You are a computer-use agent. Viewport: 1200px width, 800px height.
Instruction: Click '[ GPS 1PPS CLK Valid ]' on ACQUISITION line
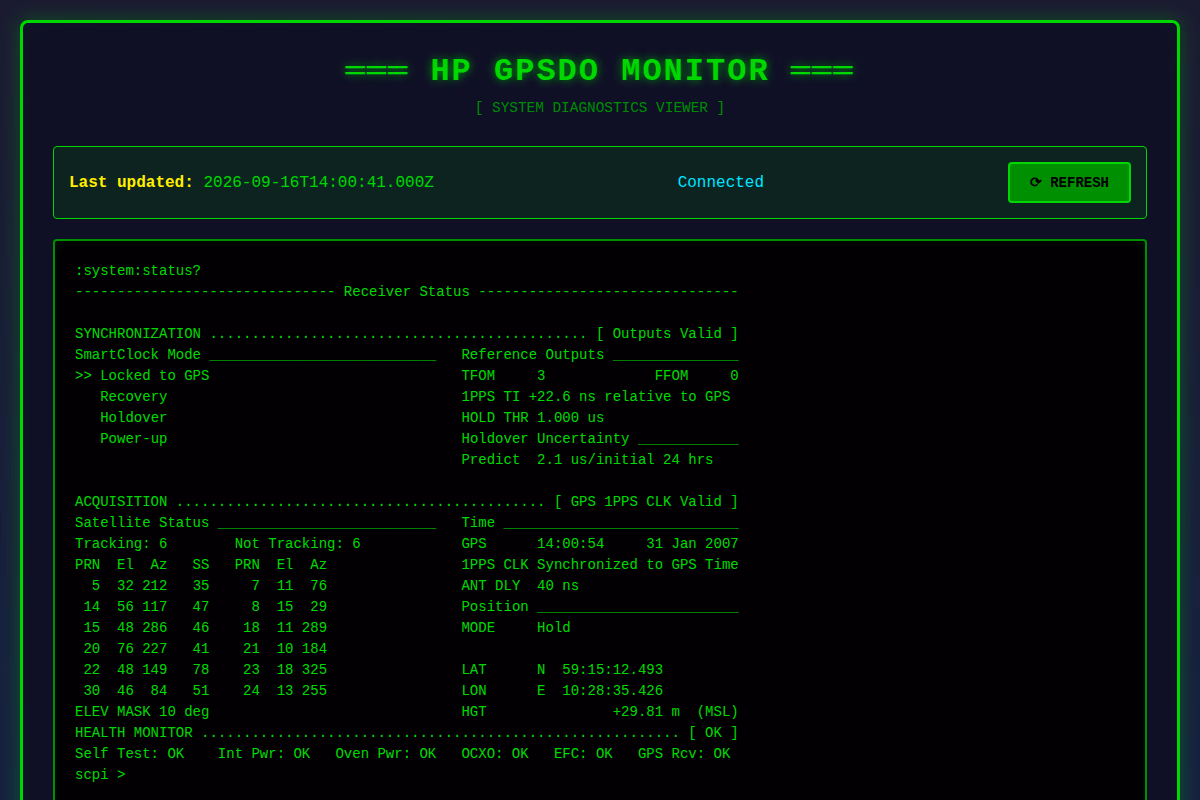(646, 502)
